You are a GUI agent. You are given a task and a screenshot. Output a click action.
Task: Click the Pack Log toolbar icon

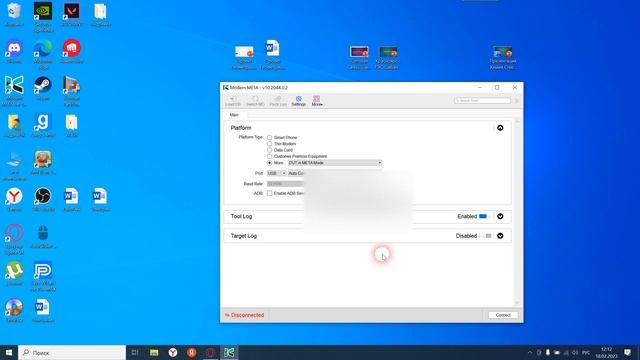278,101
